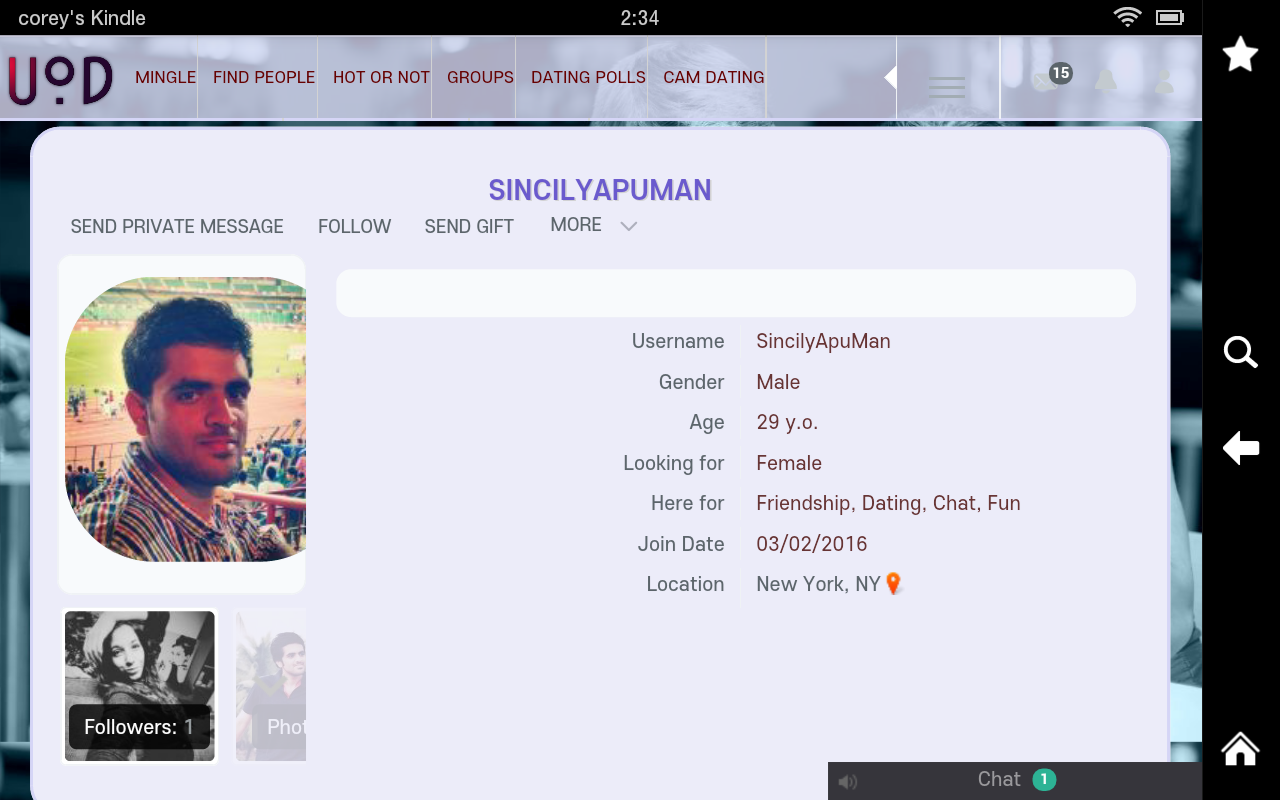1280x800 pixels.
Task: Click the SINCILYAPUMAN profile heading
Action: coord(600,190)
